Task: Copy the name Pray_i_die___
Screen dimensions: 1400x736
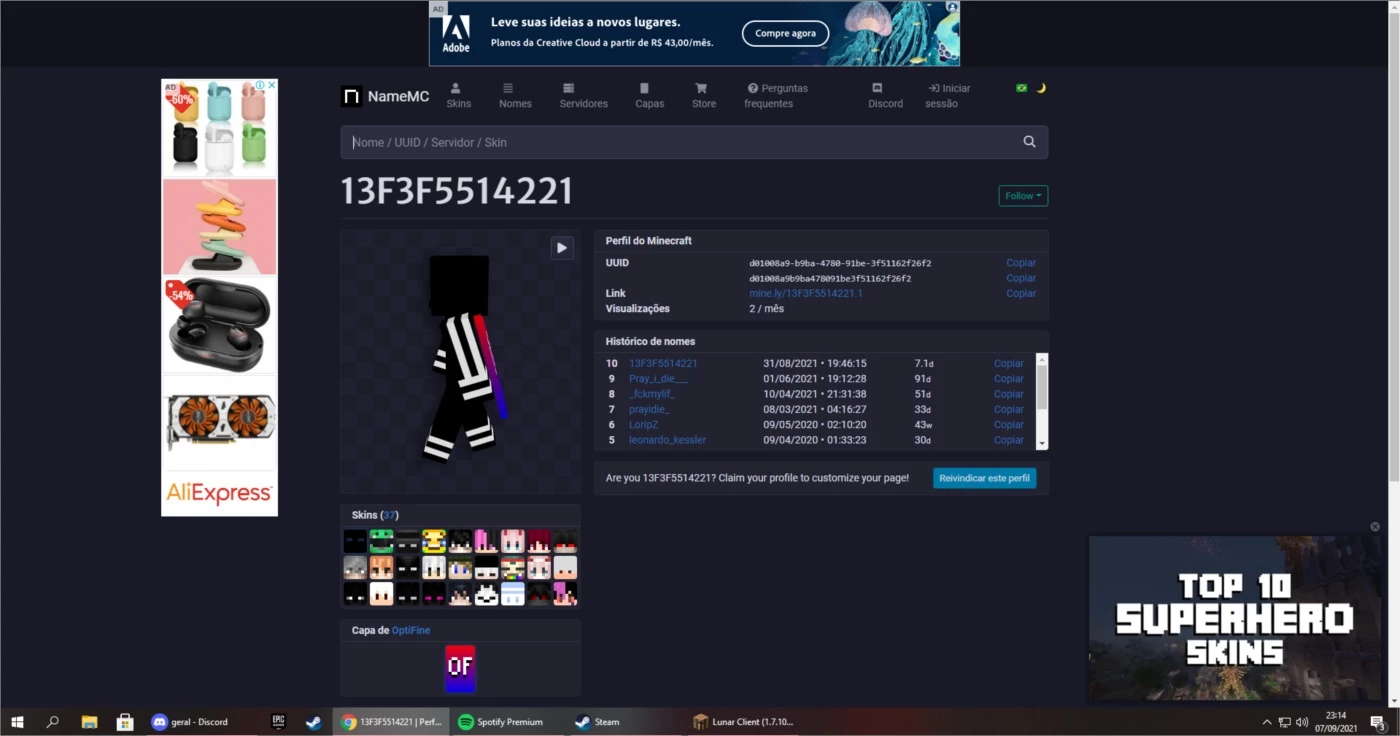Action: pyautogui.click(x=1008, y=379)
